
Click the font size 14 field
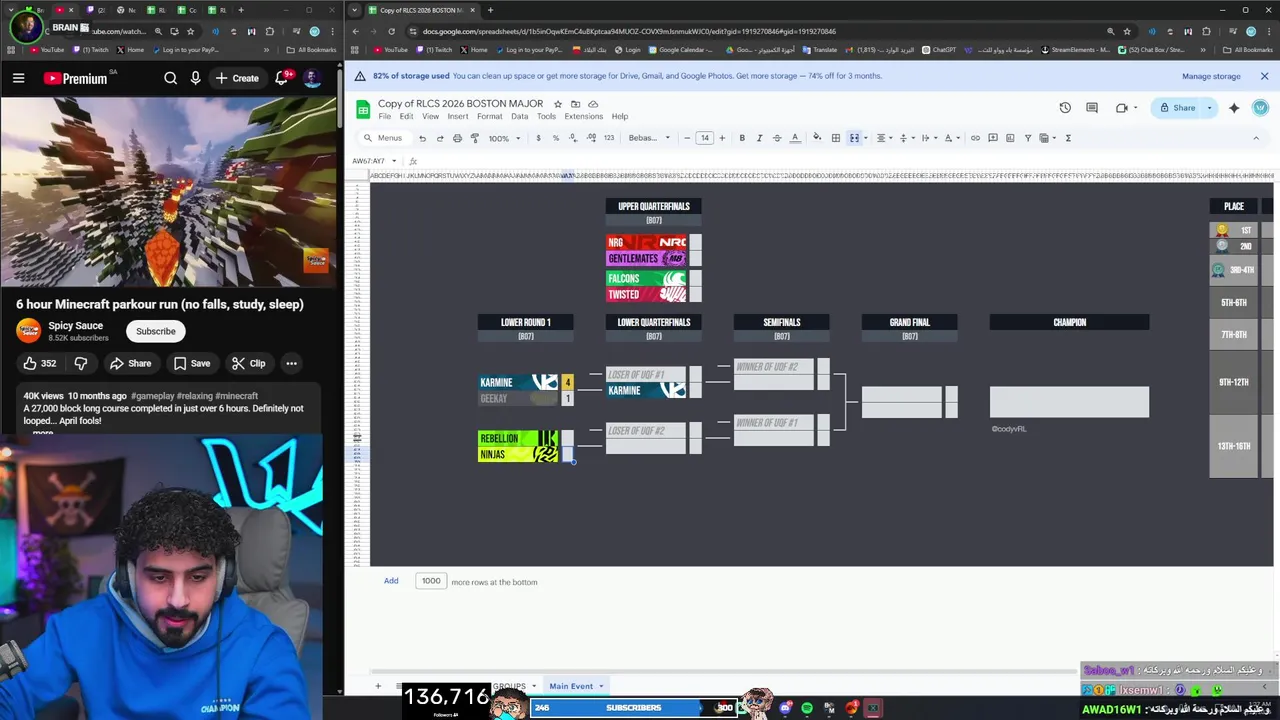point(704,138)
